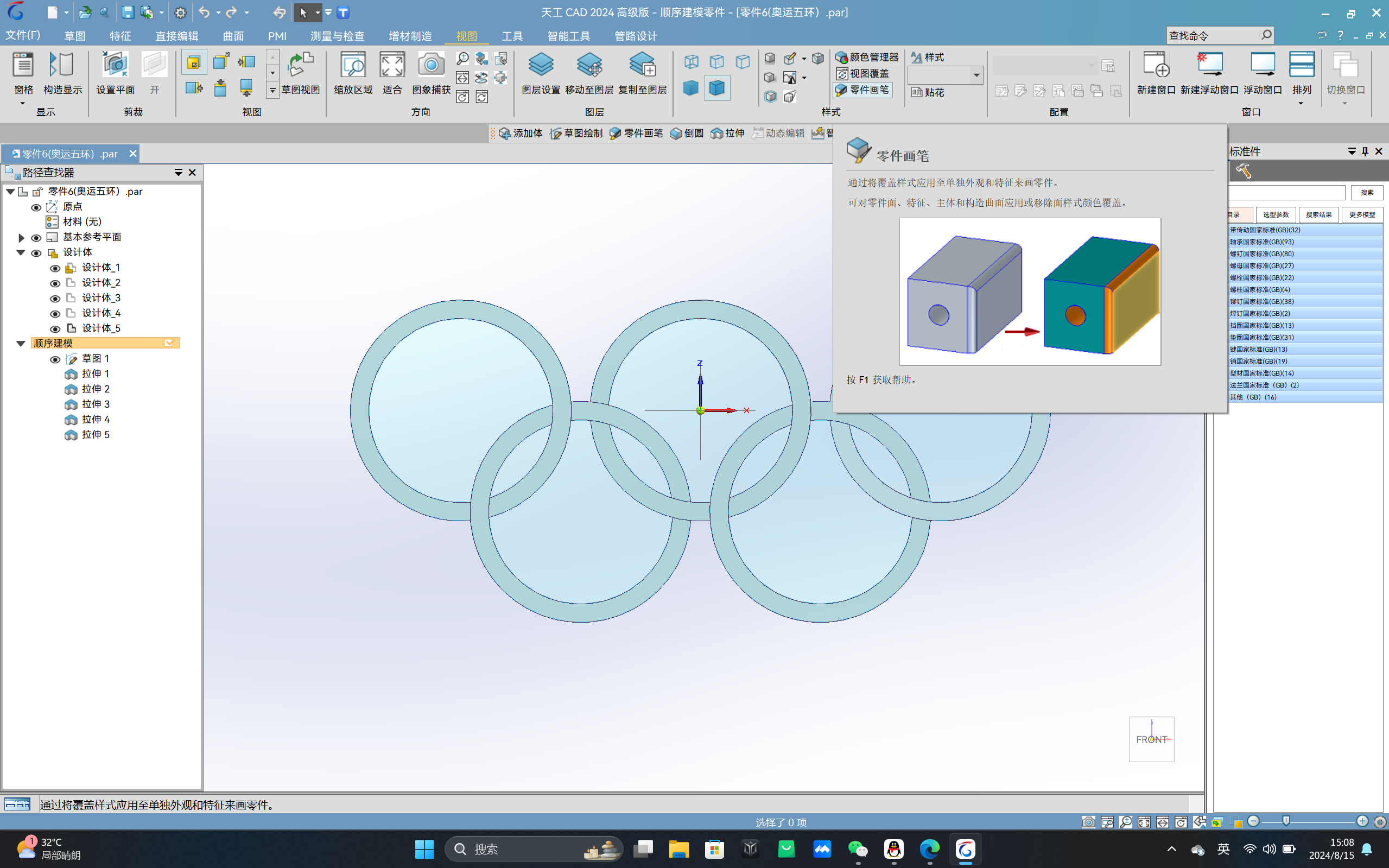This screenshot has height=868, width=1389.
Task: Collapse the 顺序建模 tree node
Action: coord(21,343)
